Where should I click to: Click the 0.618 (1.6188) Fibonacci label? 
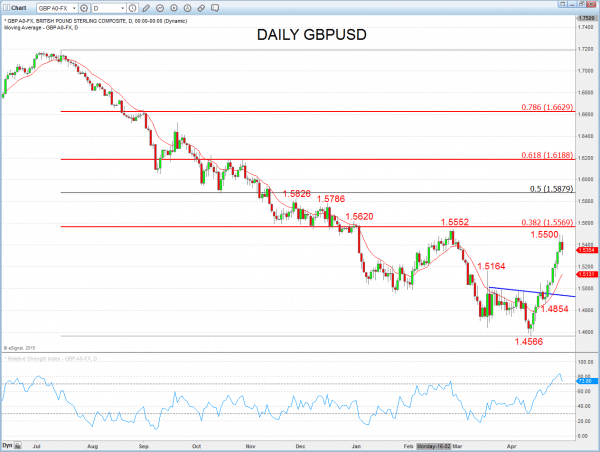(547, 155)
